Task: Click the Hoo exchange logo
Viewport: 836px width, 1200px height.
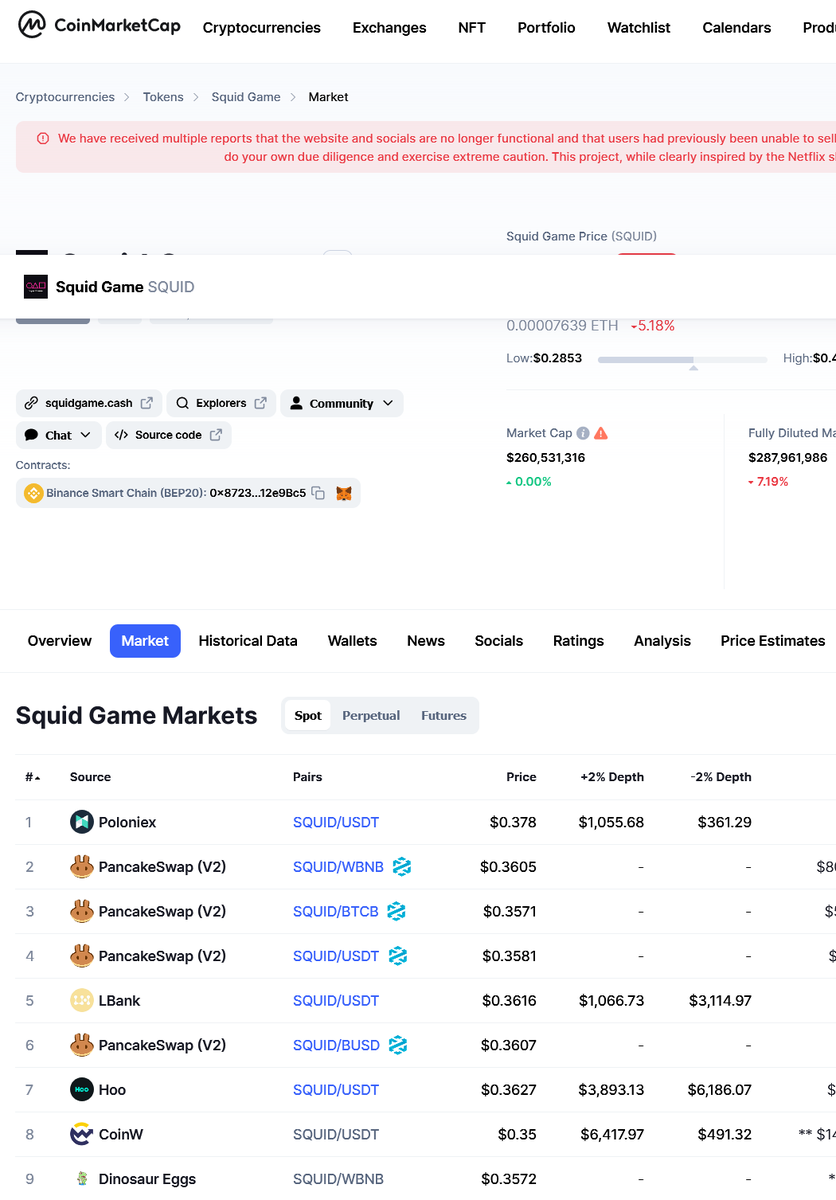Action: click(x=82, y=1090)
